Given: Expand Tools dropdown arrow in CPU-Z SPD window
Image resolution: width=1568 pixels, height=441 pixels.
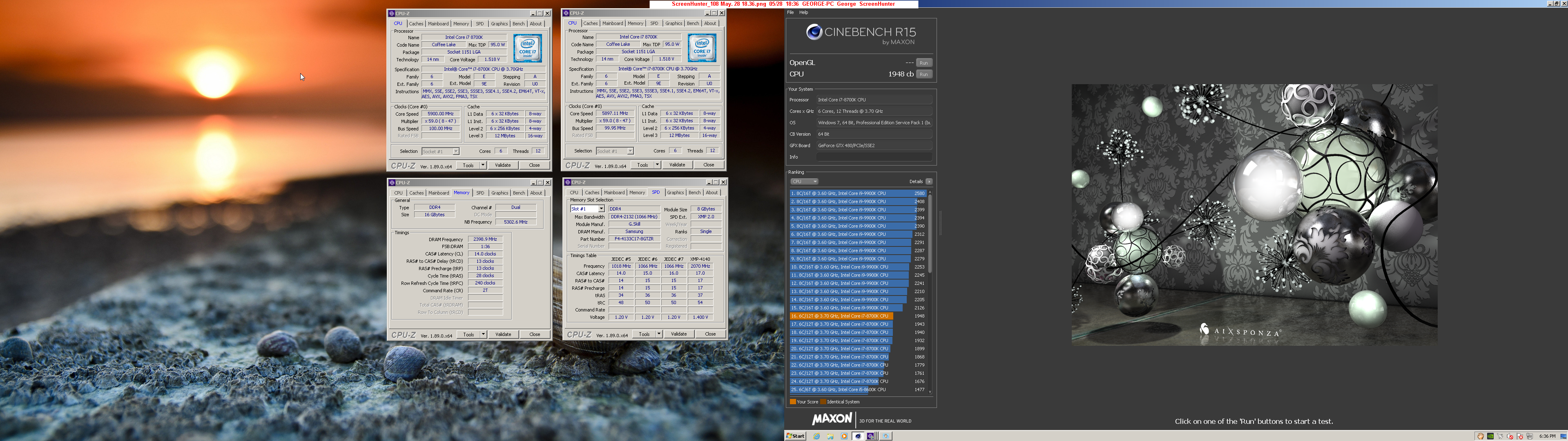Looking at the screenshot, I should click(x=659, y=334).
